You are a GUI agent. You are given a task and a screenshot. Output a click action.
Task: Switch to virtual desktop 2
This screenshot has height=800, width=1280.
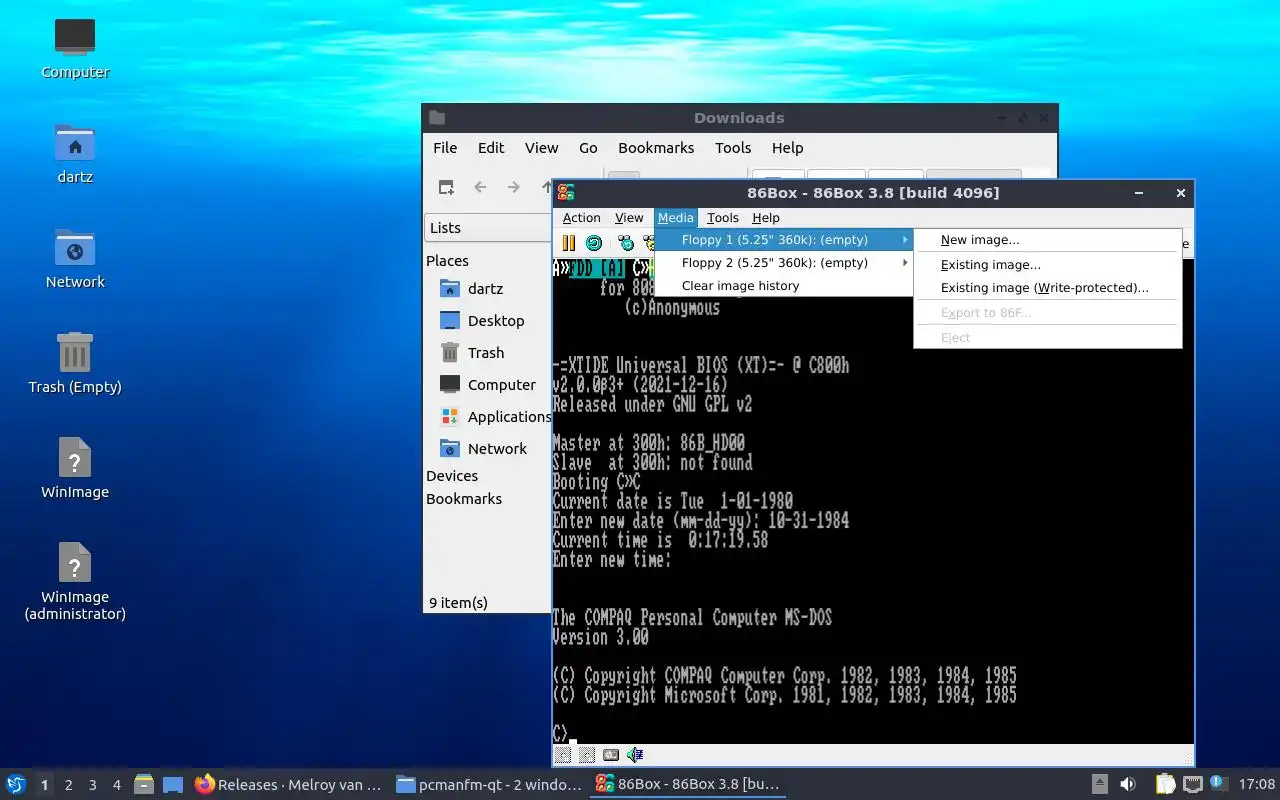68,785
